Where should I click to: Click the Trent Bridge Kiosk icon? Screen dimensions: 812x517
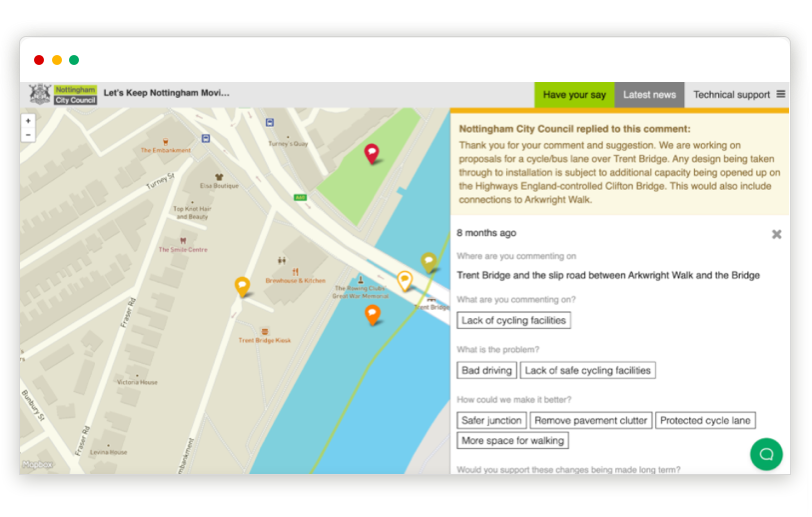pyautogui.click(x=265, y=332)
